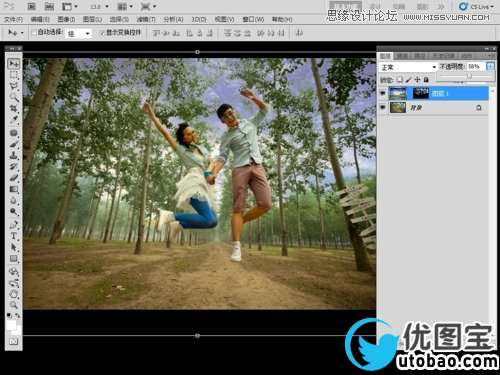
Task: Toggle lock transparent pixels in Layers panel
Action: point(400,79)
